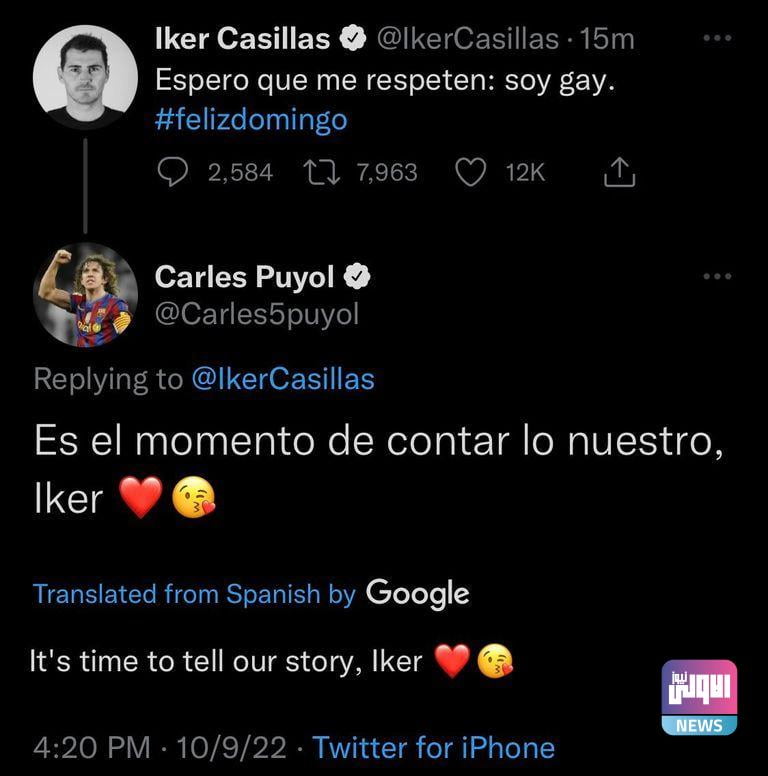Image resolution: width=768 pixels, height=776 pixels.
Task: Like Iker Casillas's tweet with the heart
Action: pos(470,173)
